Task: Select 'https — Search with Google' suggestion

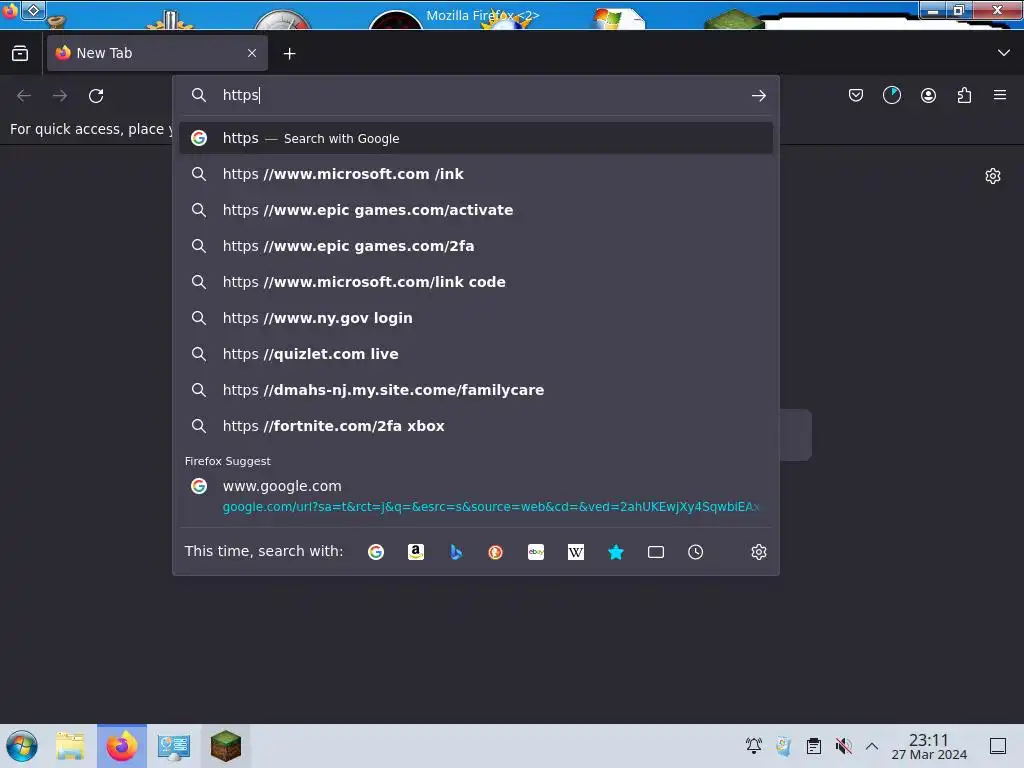Action: (x=476, y=138)
